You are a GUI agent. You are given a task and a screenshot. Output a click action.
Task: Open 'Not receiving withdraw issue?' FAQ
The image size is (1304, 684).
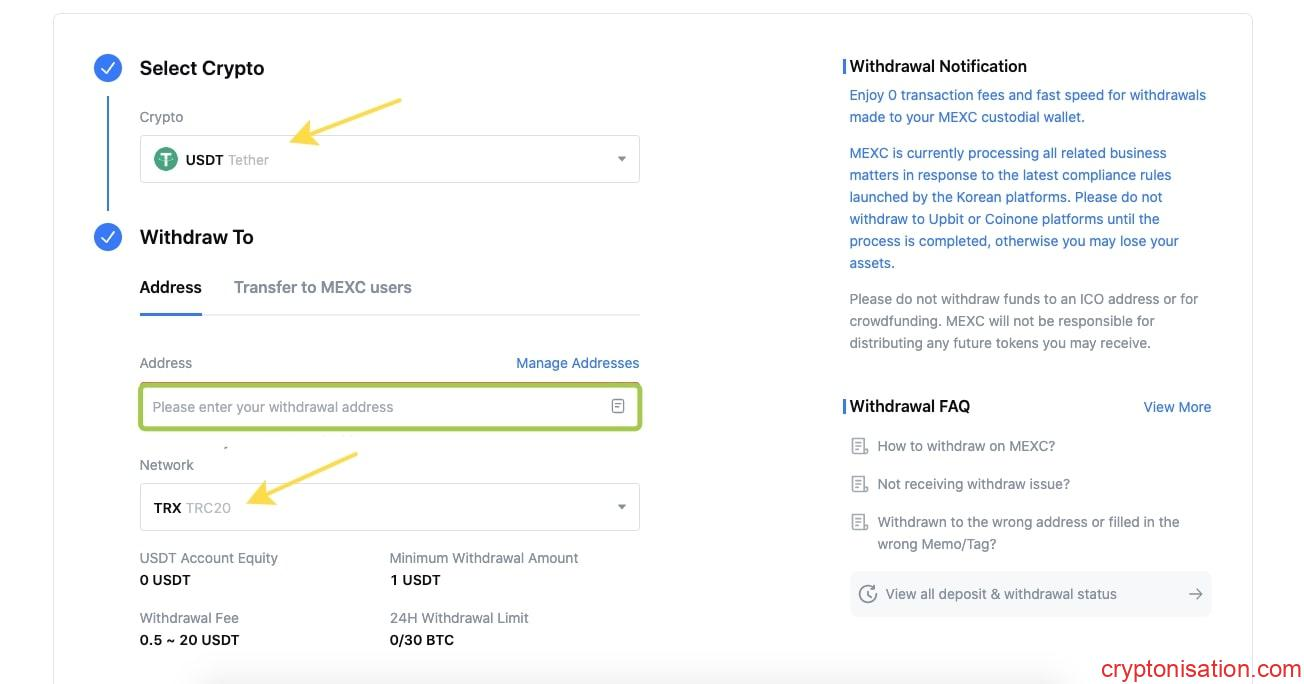click(x=973, y=484)
